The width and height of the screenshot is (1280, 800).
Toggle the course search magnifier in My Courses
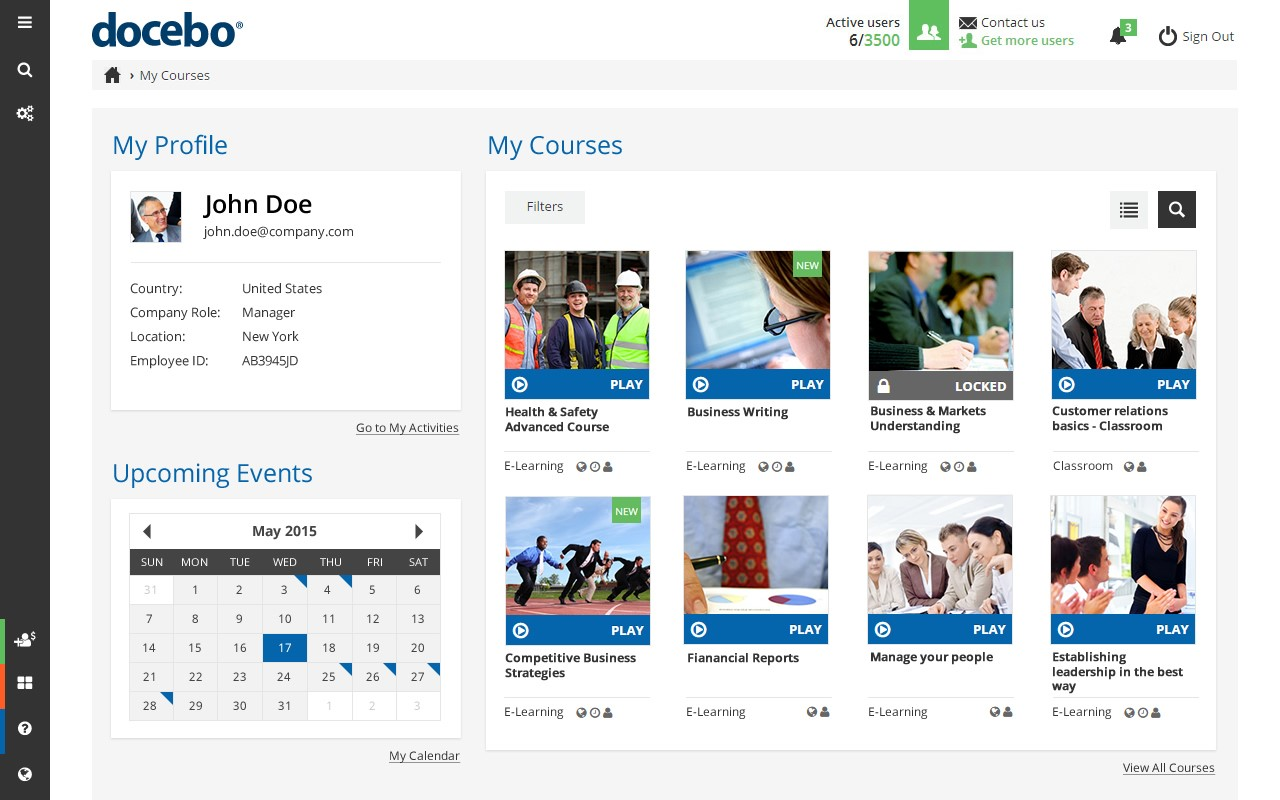pos(1176,209)
